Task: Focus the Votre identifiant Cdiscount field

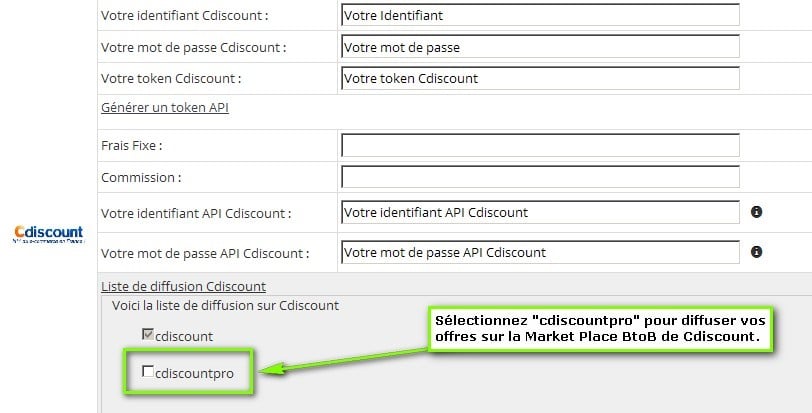Action: tap(540, 15)
